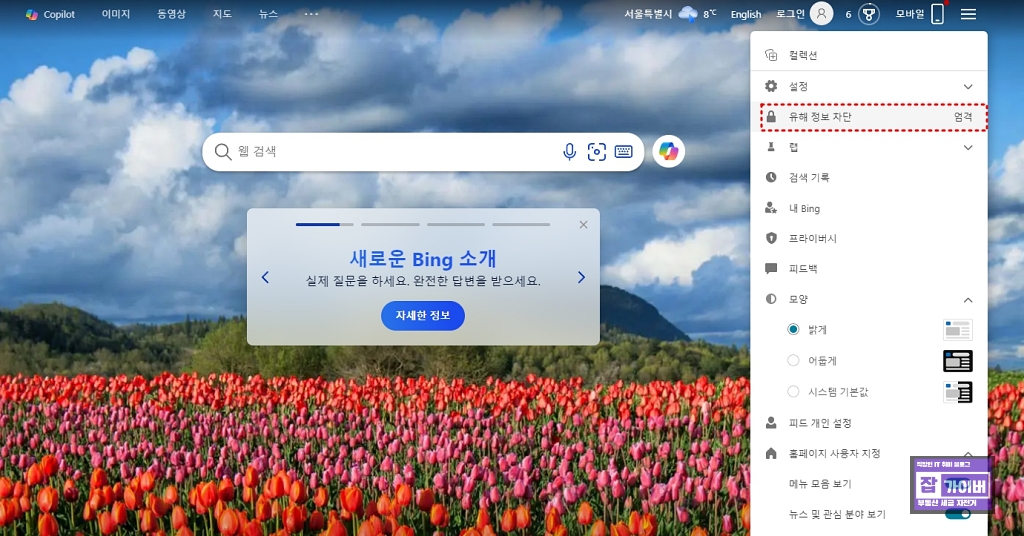Click the mobile phone icon
Screen dimensions: 1024x536
(938, 14)
